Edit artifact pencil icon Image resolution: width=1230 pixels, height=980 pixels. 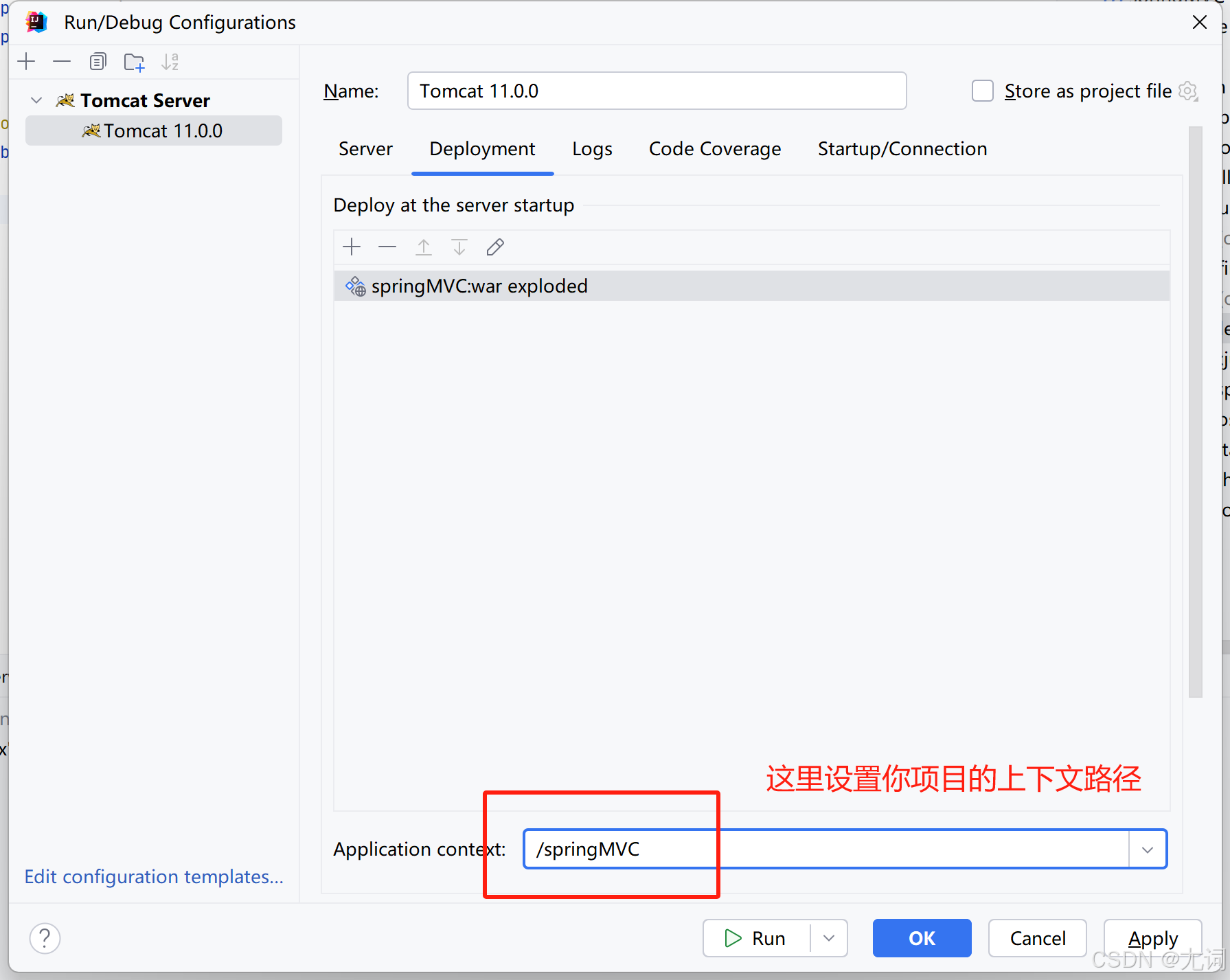point(495,247)
